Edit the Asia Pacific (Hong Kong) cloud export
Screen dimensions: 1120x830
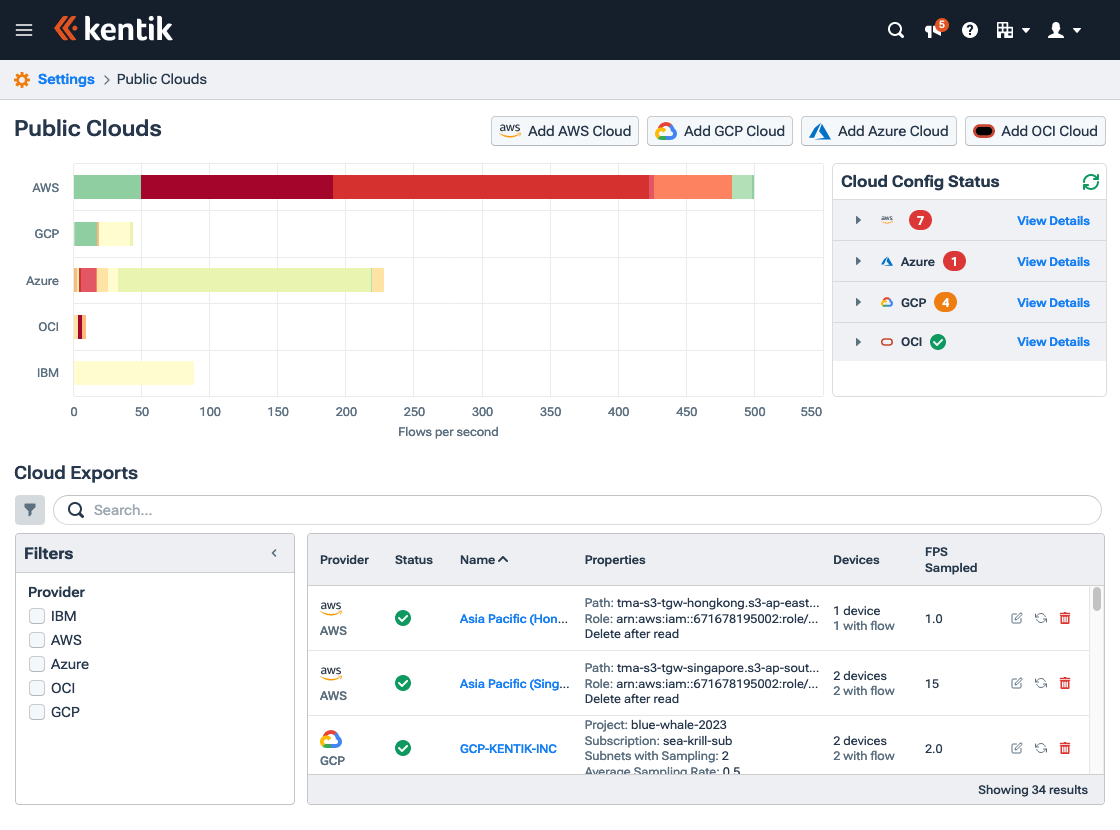[x=1016, y=619]
